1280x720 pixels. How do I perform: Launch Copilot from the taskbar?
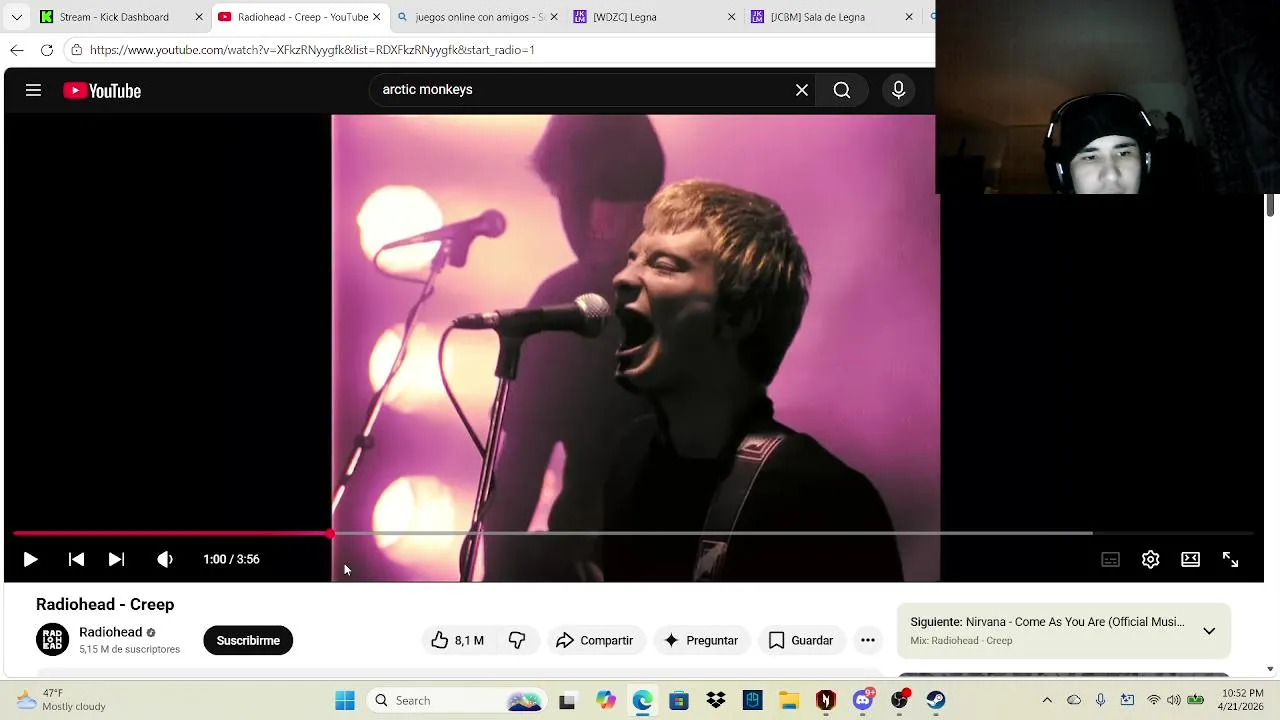pyautogui.click(x=605, y=701)
